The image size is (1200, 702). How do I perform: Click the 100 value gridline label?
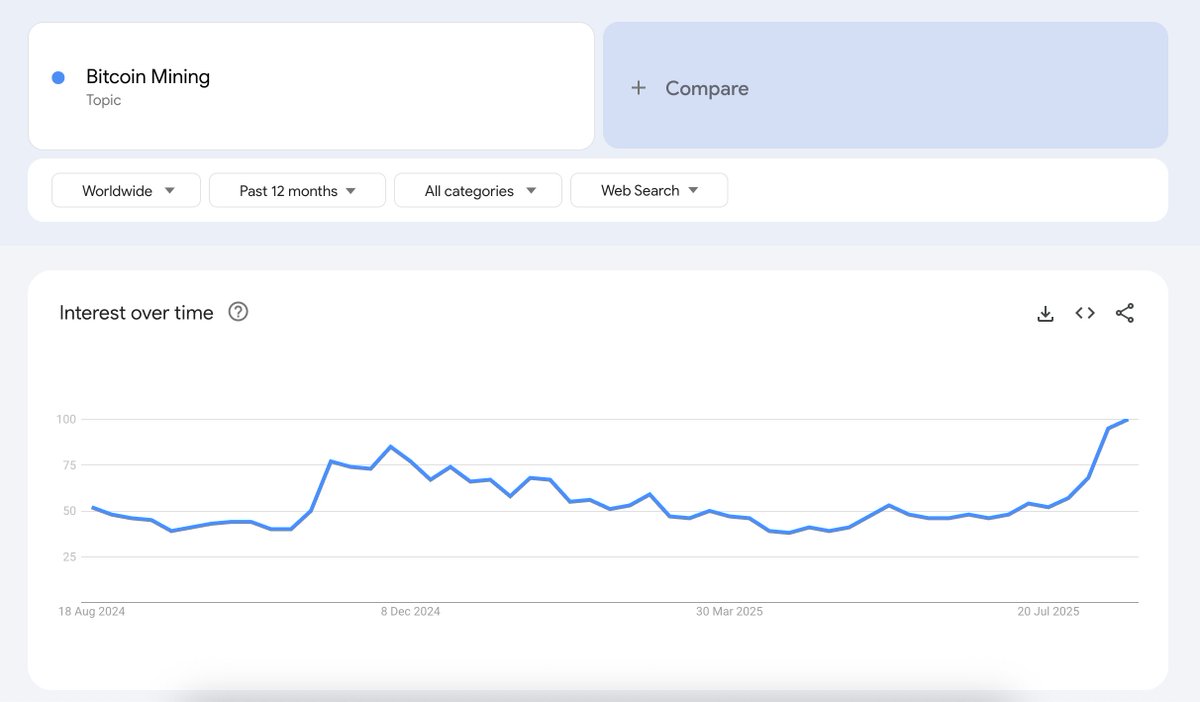click(x=67, y=419)
